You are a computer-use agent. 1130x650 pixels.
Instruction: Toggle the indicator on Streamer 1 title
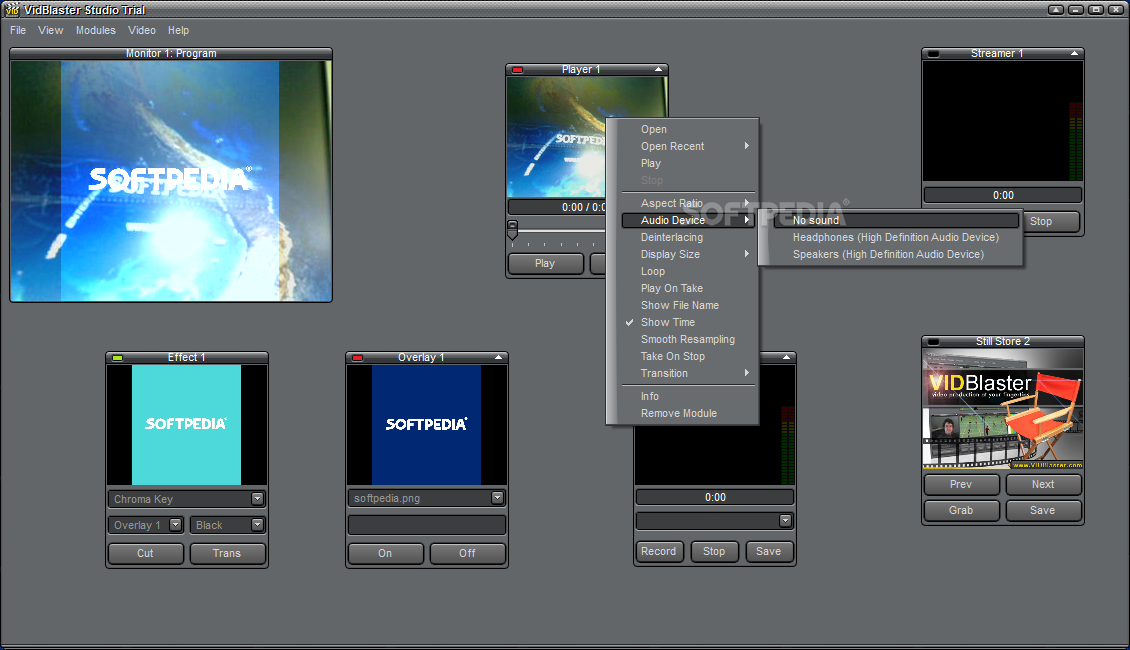(x=933, y=54)
